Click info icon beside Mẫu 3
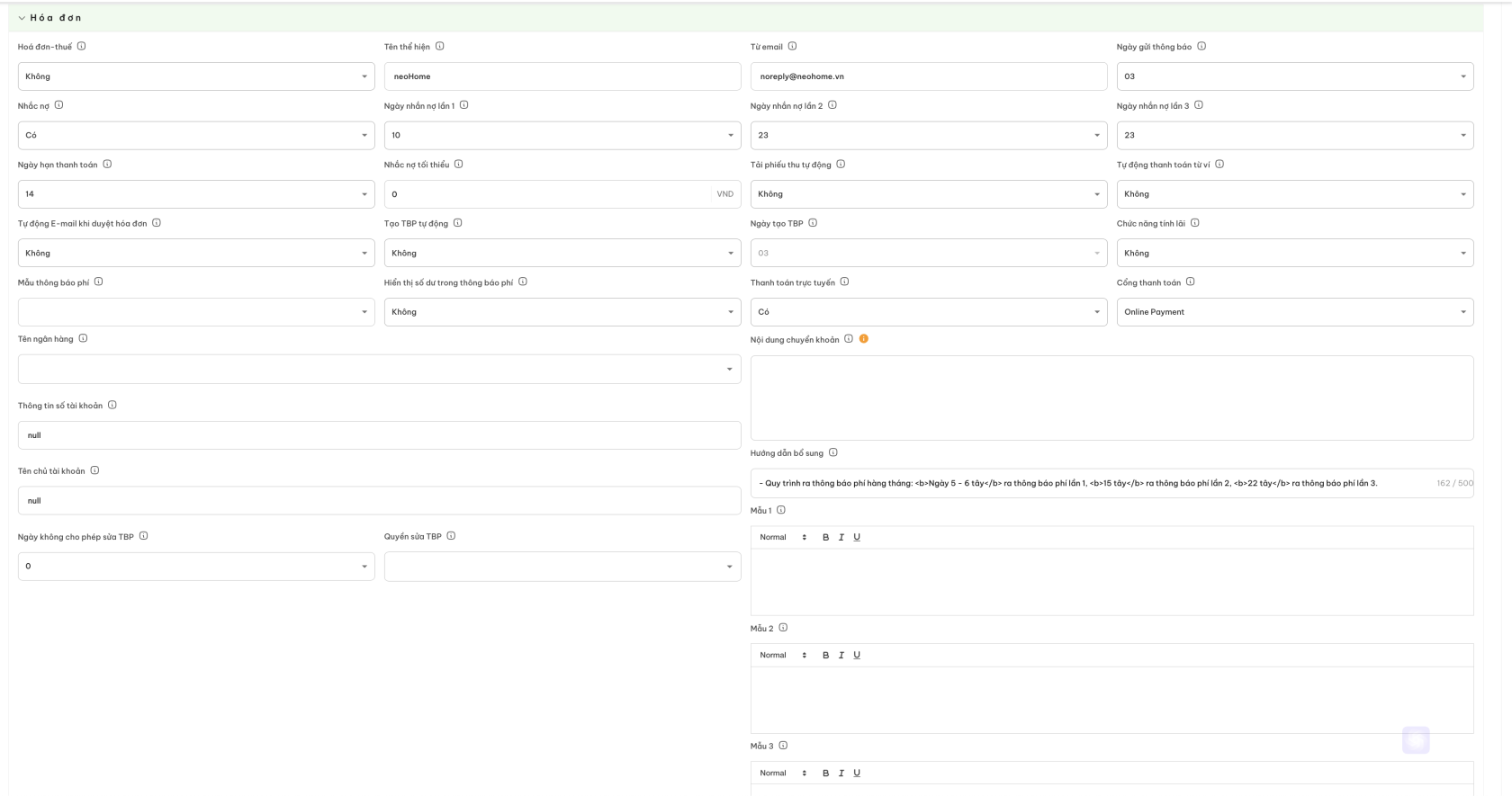Screen dimensions: 1512x796 (783, 746)
